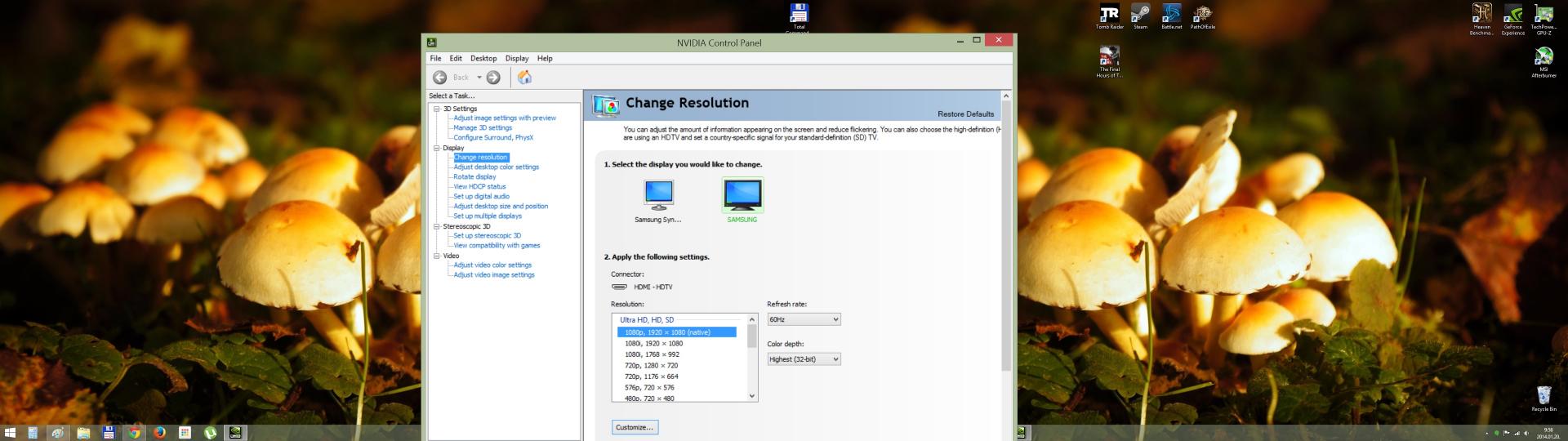This screenshot has height=441, width=1568.
Task: Open Adjust video color settings
Action: tap(492, 265)
